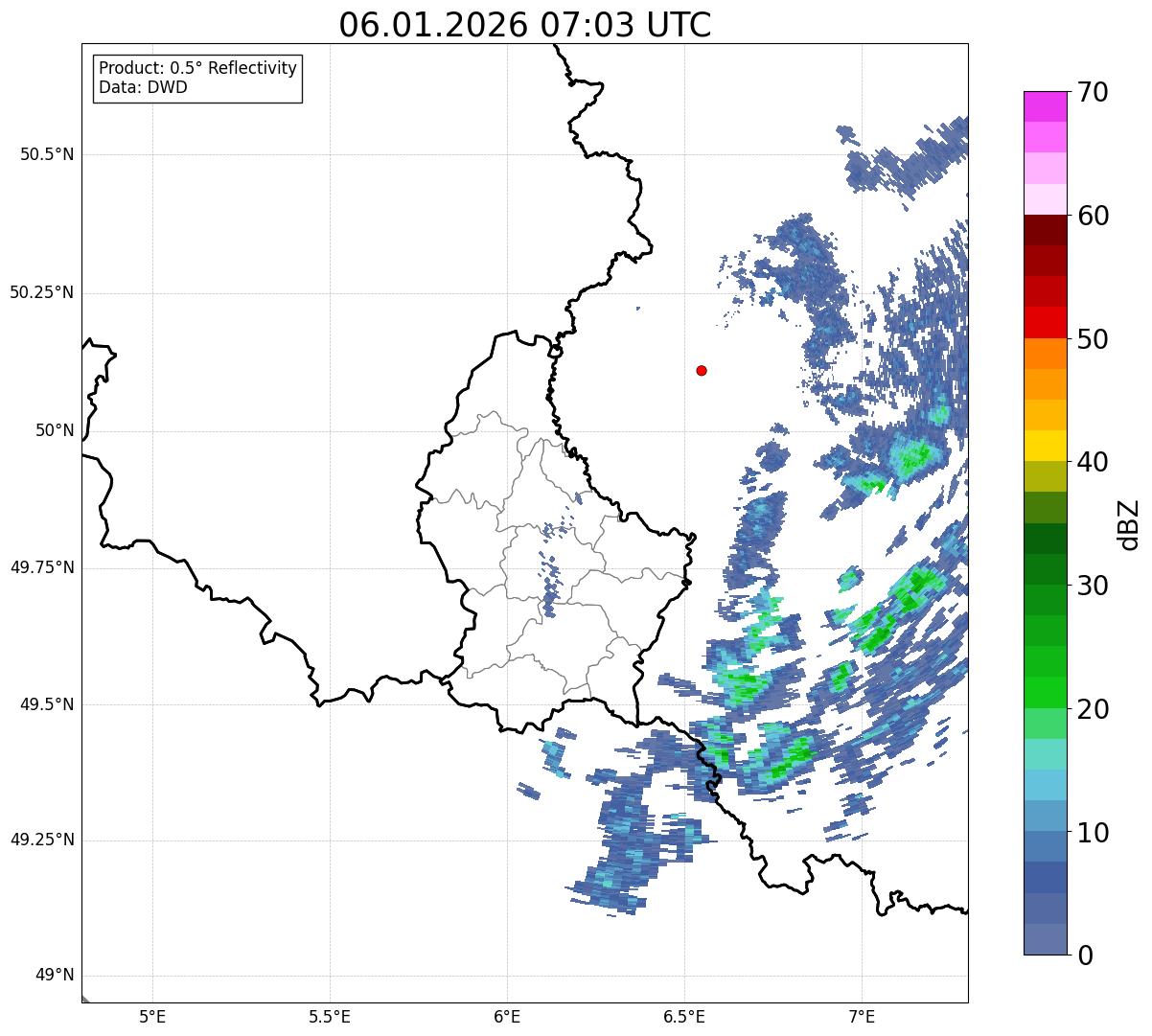Viewport: 1152px width, 1036px height.
Task: Click the bright red colorbar swatch above 50
Action: click(x=1045, y=323)
